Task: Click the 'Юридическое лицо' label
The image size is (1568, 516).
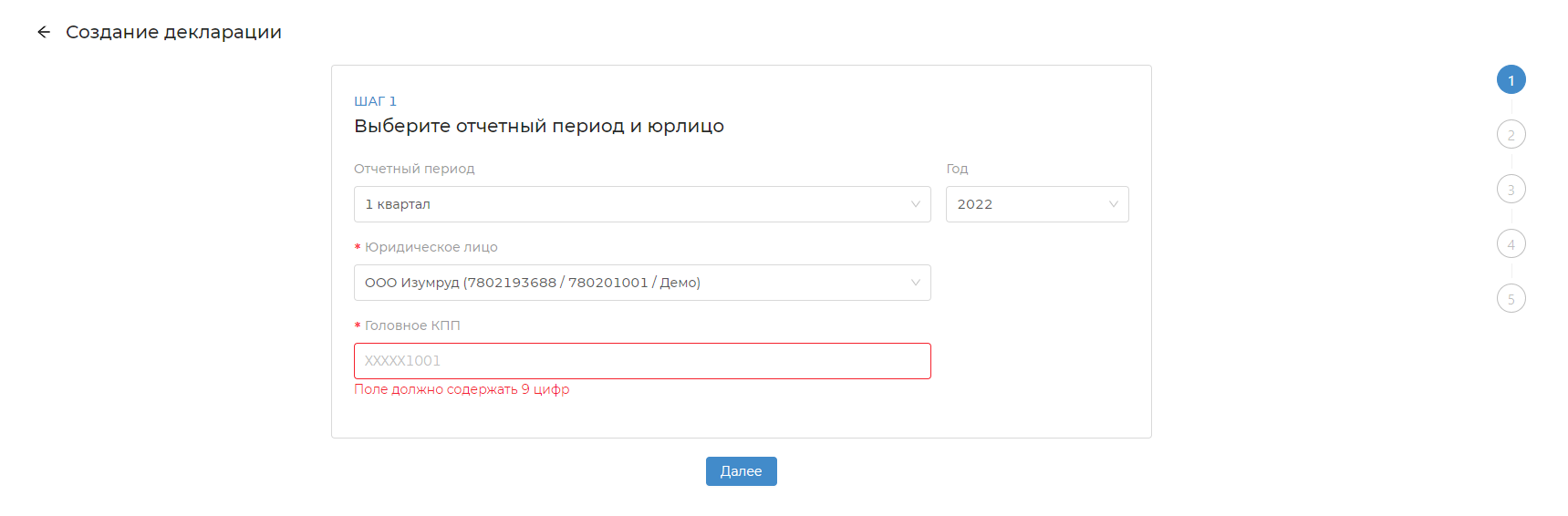Action: click(431, 247)
